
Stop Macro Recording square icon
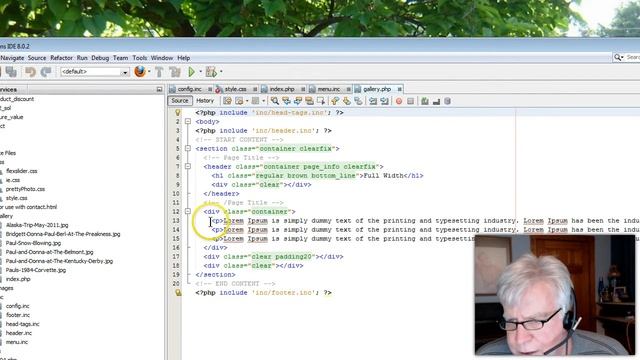coord(410,101)
